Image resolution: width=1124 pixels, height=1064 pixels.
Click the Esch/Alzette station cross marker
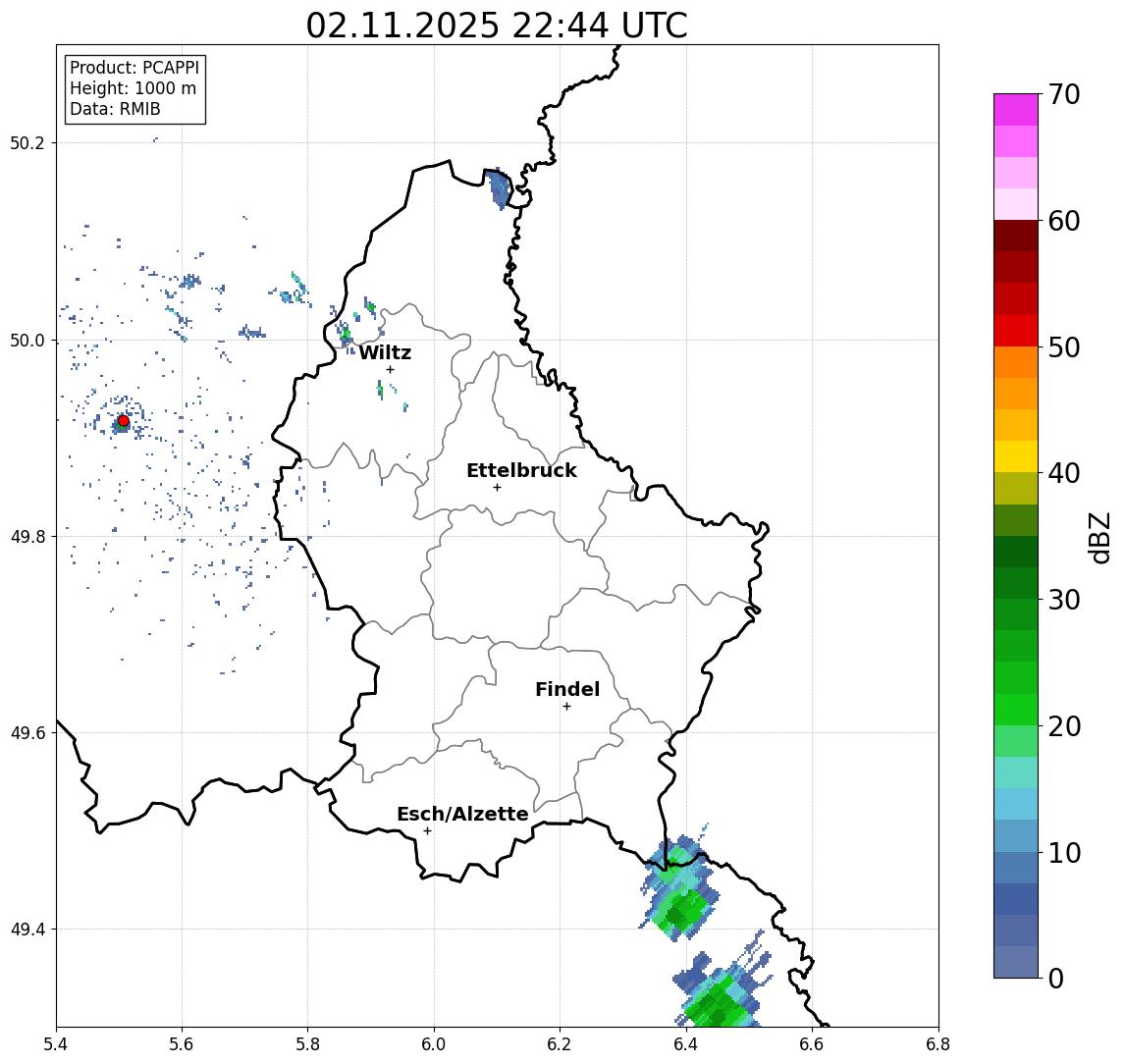pos(427,831)
